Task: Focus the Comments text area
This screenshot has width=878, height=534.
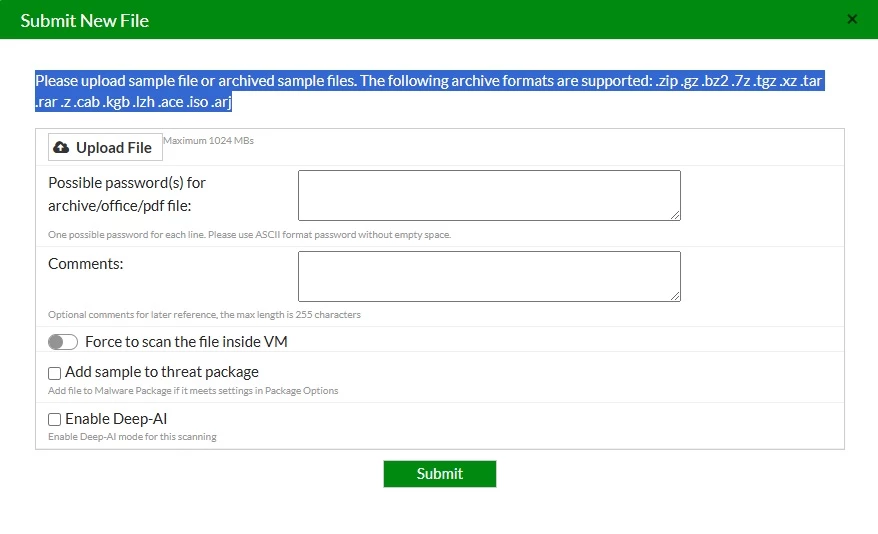Action: (x=489, y=277)
